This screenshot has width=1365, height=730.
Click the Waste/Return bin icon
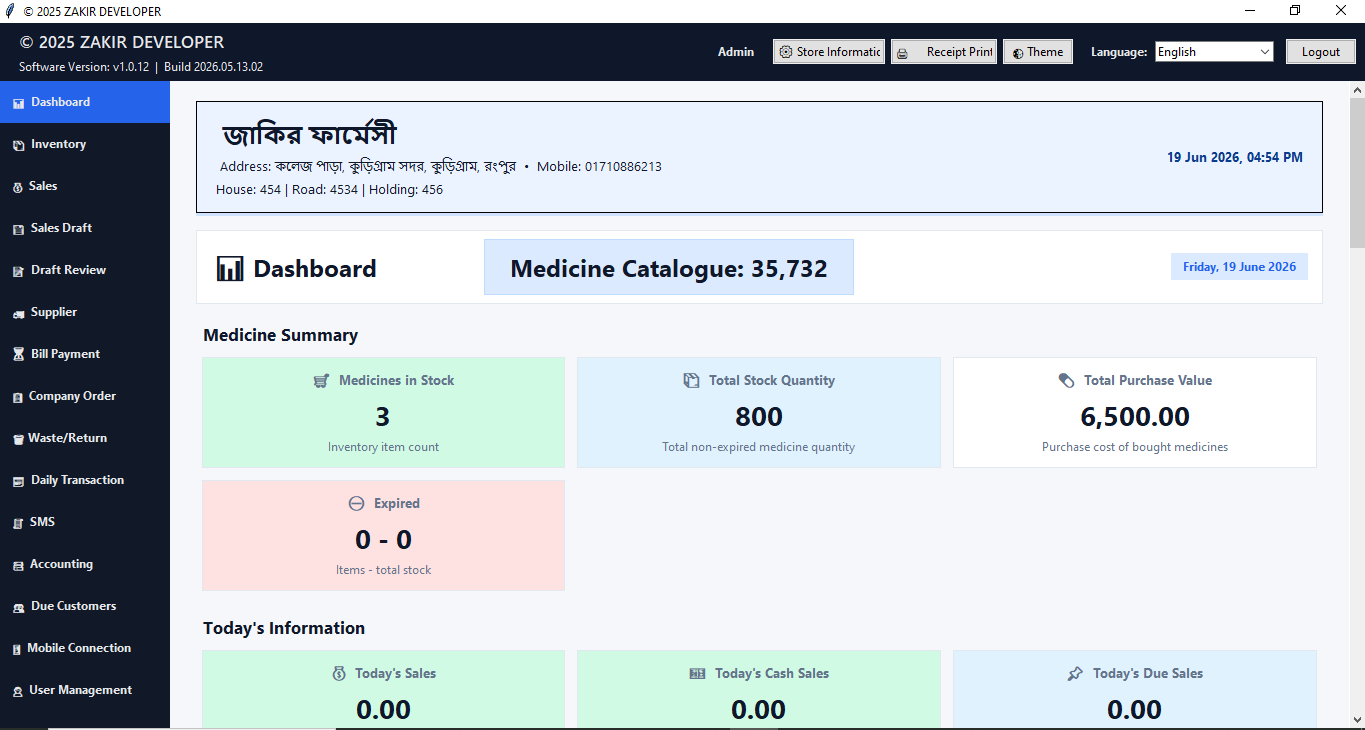coord(18,439)
